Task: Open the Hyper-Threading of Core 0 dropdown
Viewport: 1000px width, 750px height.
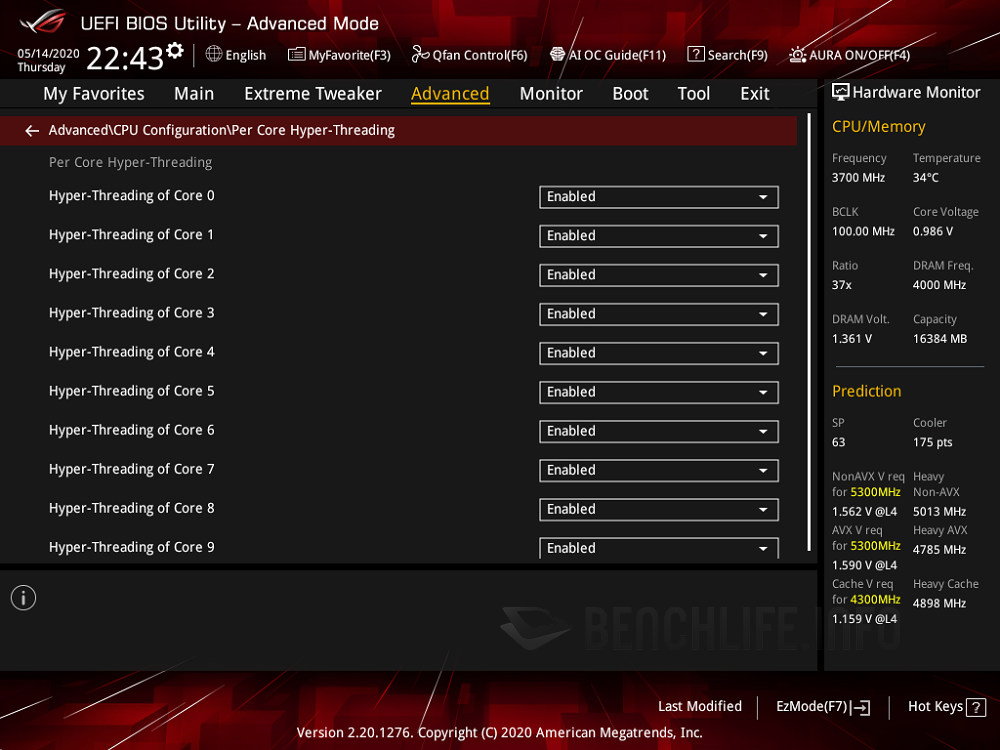Action: click(x=658, y=197)
